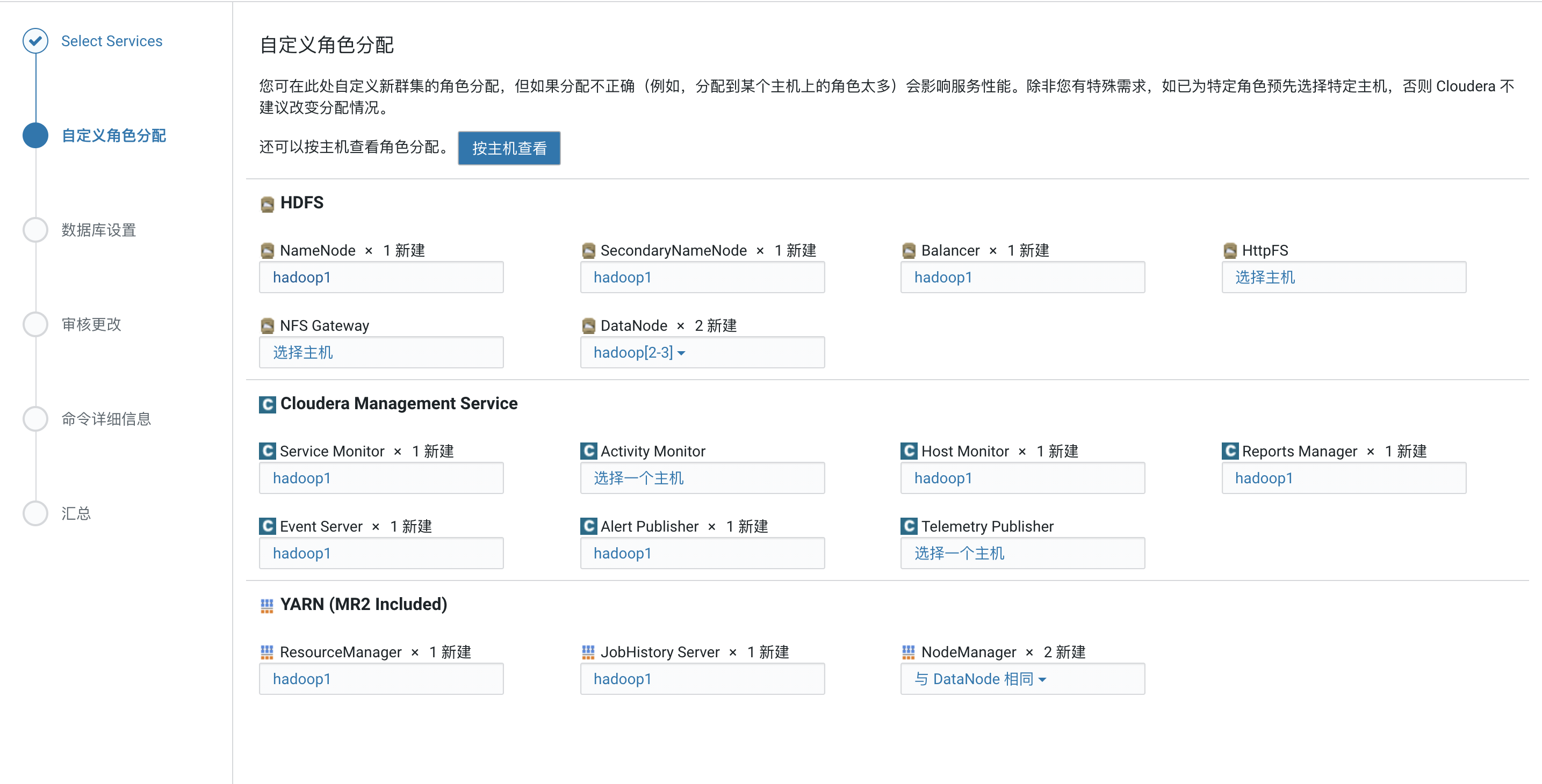Open the DataNode hadoop[2-3] host dropdown

tap(639, 352)
